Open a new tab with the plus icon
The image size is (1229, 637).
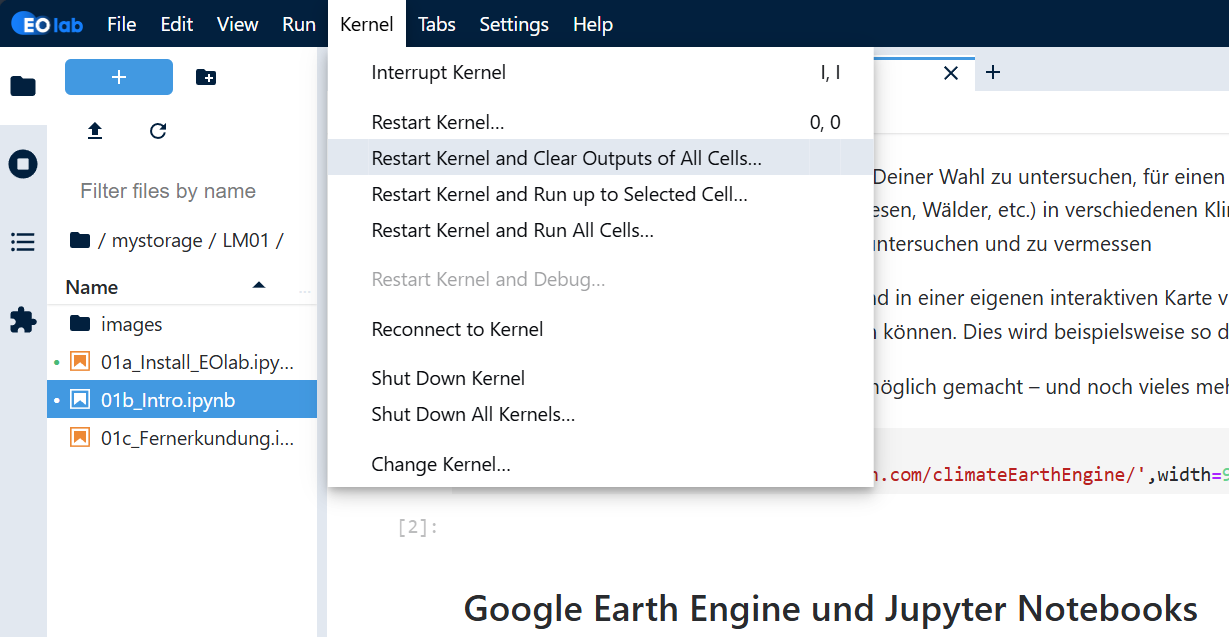click(x=990, y=72)
